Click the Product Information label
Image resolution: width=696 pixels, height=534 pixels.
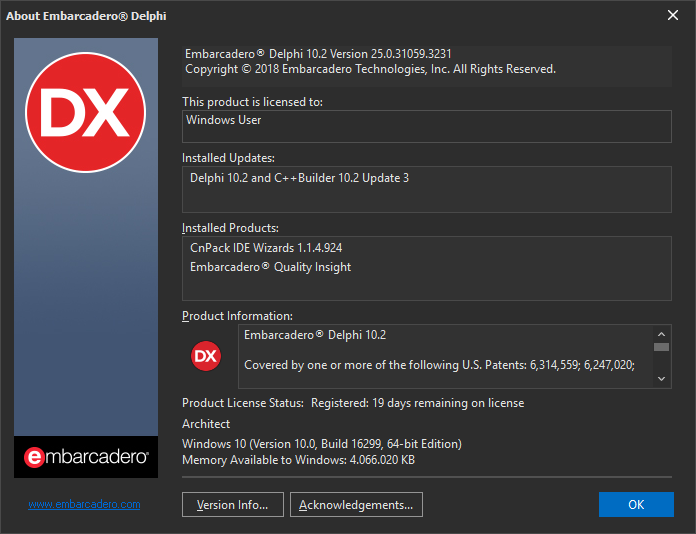click(x=237, y=316)
